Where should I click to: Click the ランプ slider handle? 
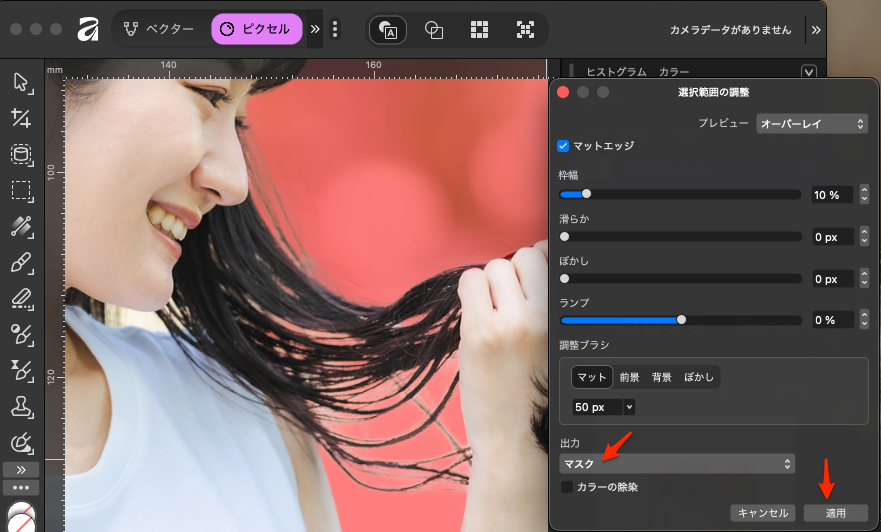click(x=681, y=320)
